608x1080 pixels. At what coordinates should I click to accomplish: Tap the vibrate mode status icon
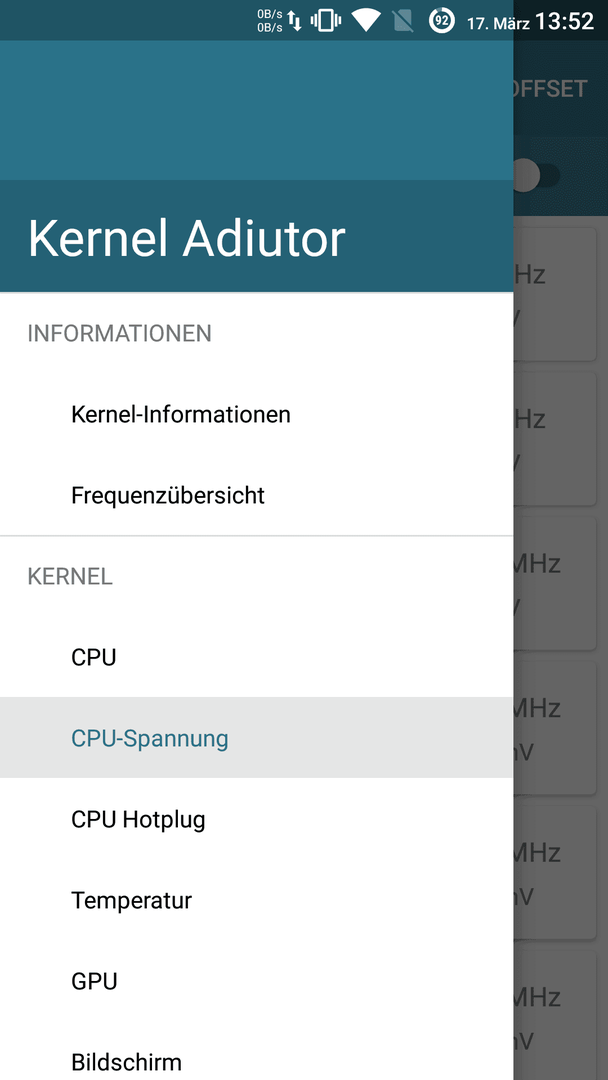click(326, 20)
